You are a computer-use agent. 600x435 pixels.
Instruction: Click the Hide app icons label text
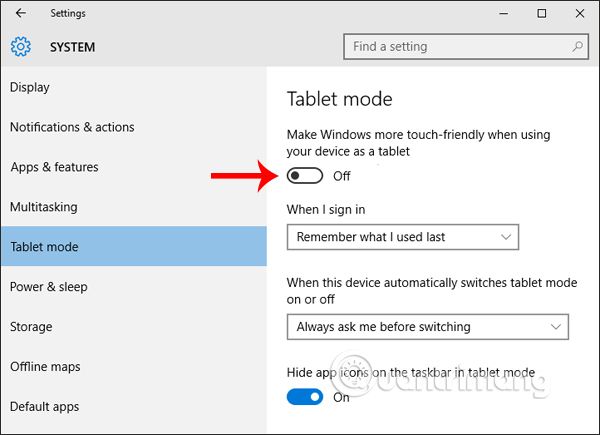pos(411,373)
